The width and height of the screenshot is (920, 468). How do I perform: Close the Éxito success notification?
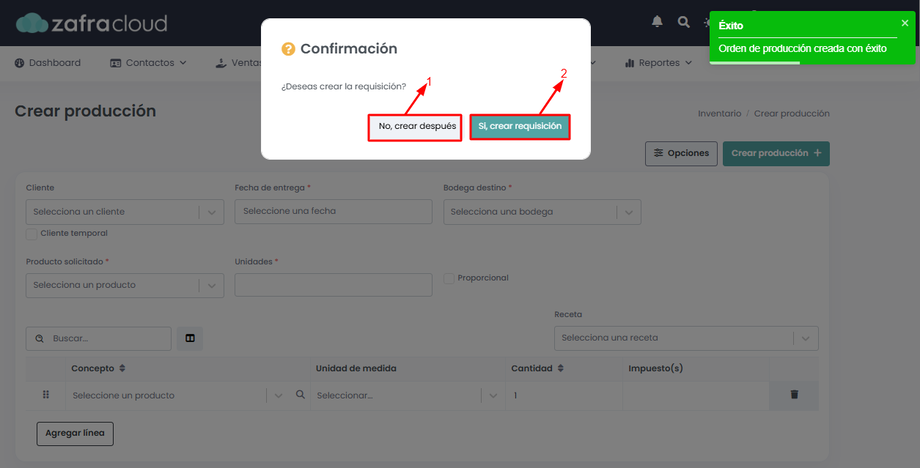coord(905,23)
